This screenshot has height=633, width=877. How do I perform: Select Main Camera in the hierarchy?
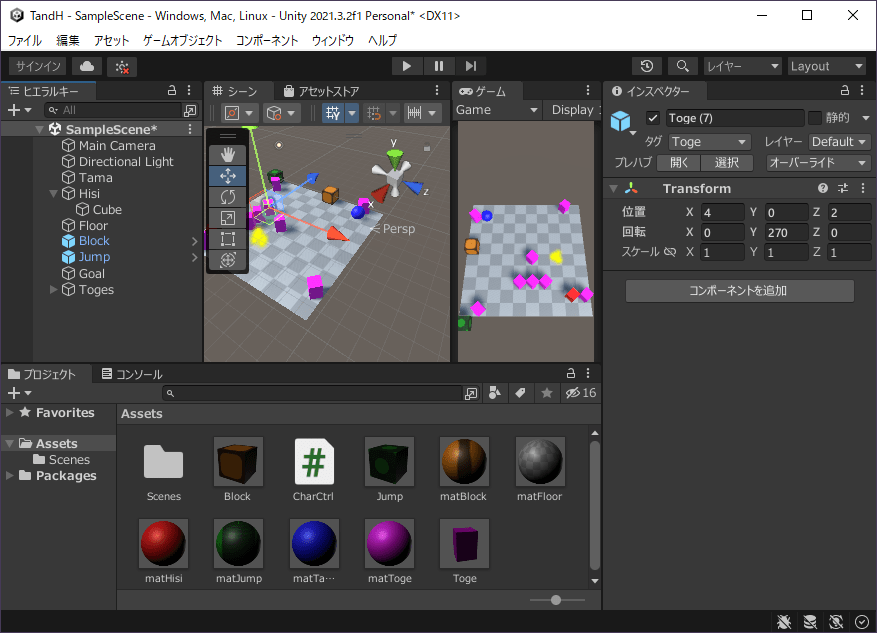[x=117, y=146]
